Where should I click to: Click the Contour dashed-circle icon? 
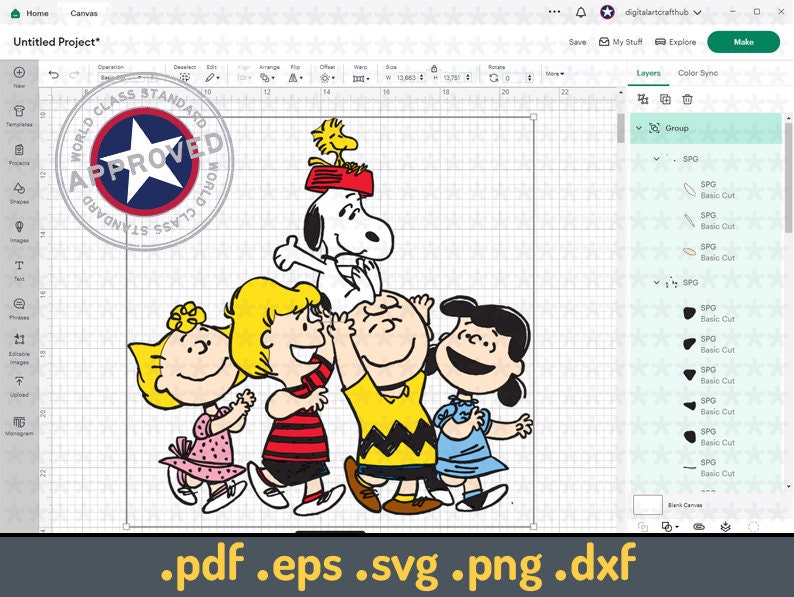(x=753, y=527)
